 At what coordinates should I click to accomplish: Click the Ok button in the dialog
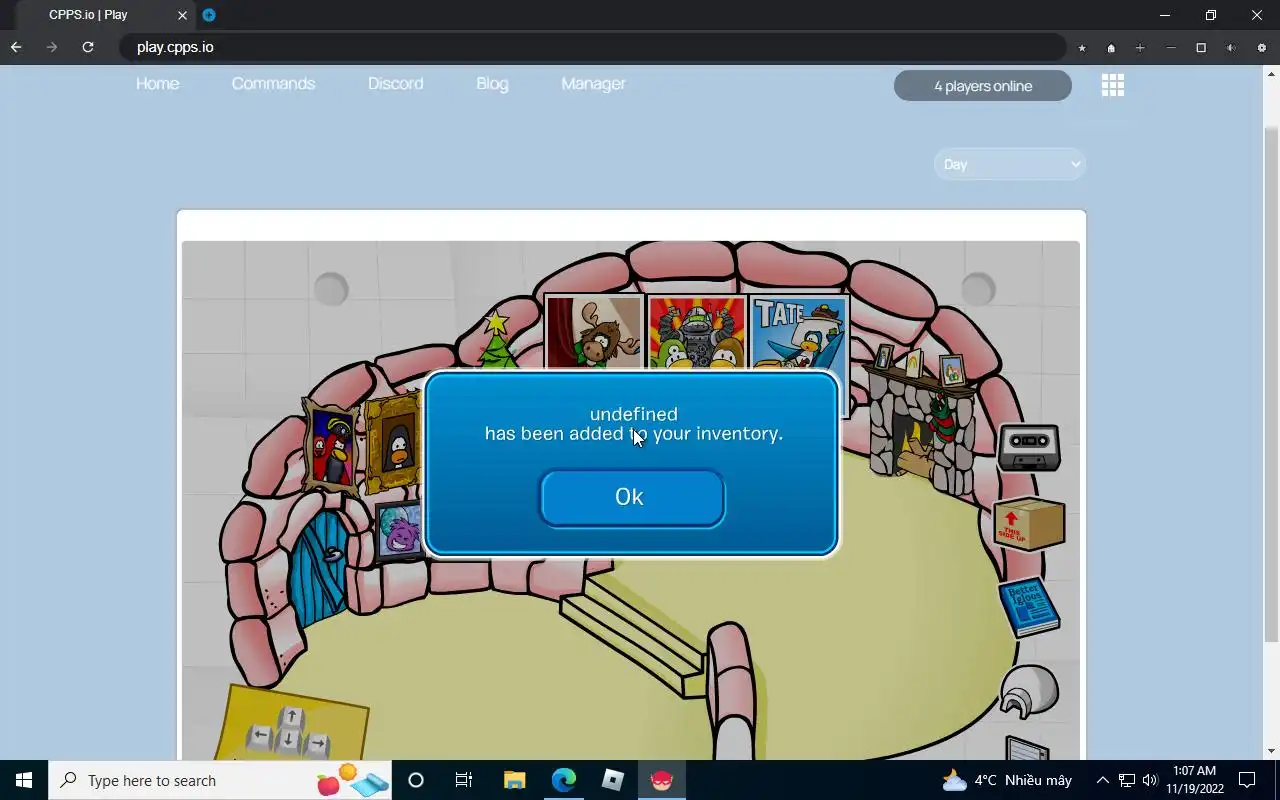click(632, 497)
